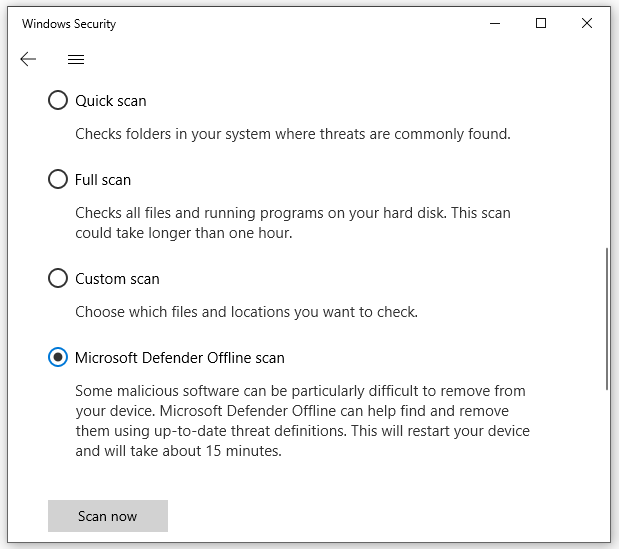The width and height of the screenshot is (619, 549).
Task: Click the Windows Security title text
Action: [x=69, y=24]
